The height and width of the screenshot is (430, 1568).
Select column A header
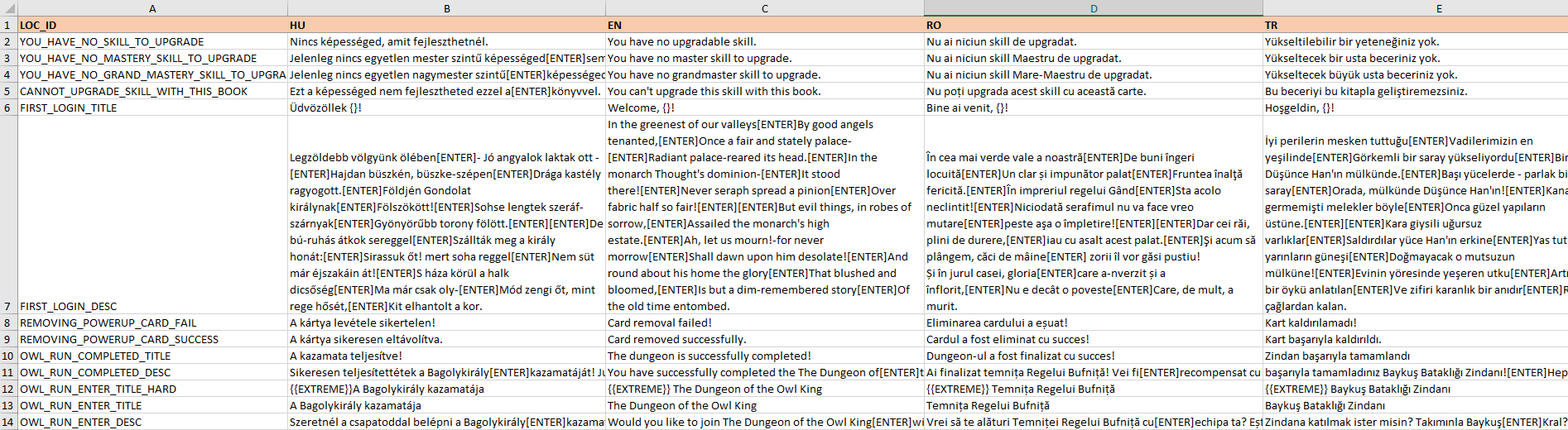152,8
